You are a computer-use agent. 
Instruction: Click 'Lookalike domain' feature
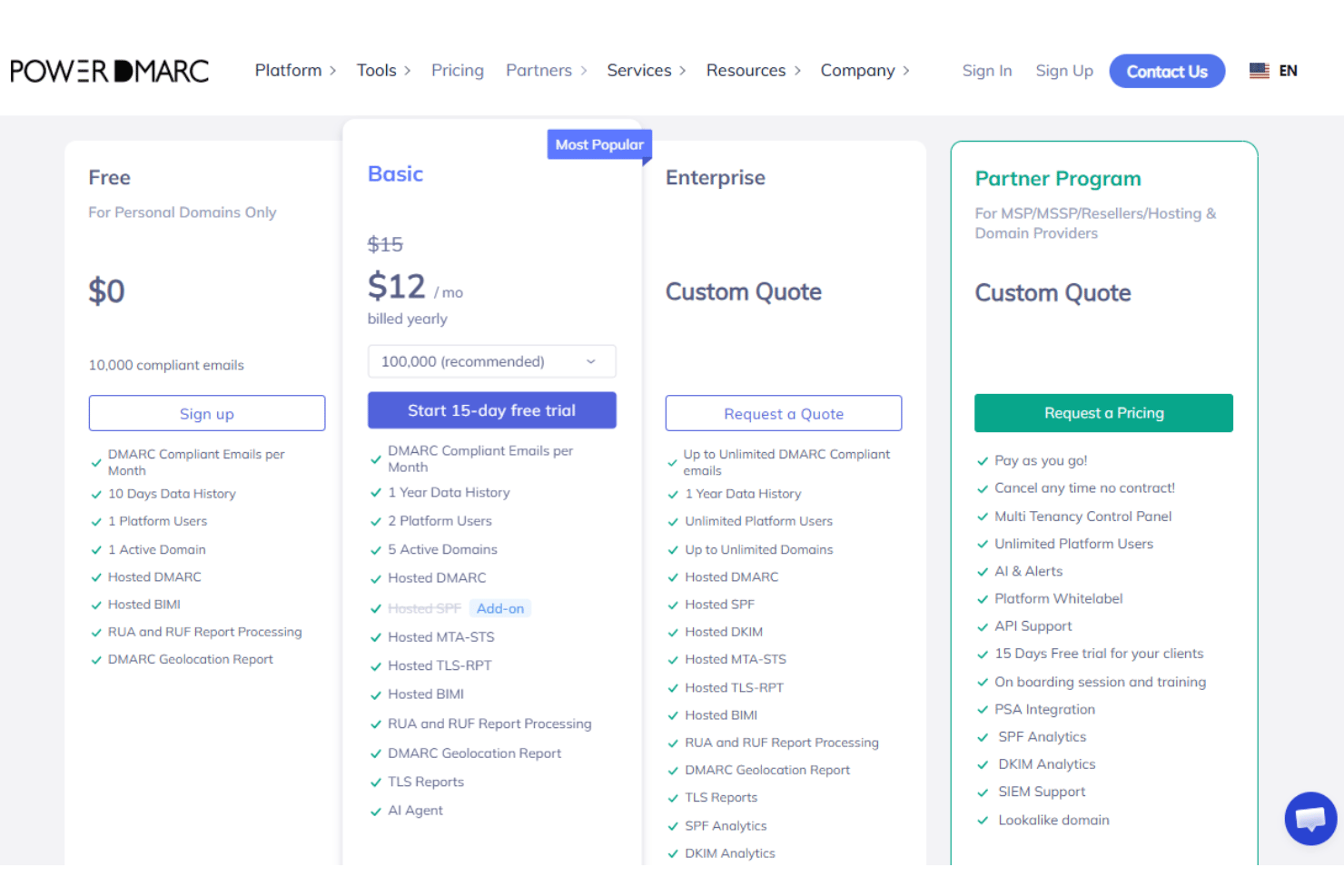(1053, 820)
